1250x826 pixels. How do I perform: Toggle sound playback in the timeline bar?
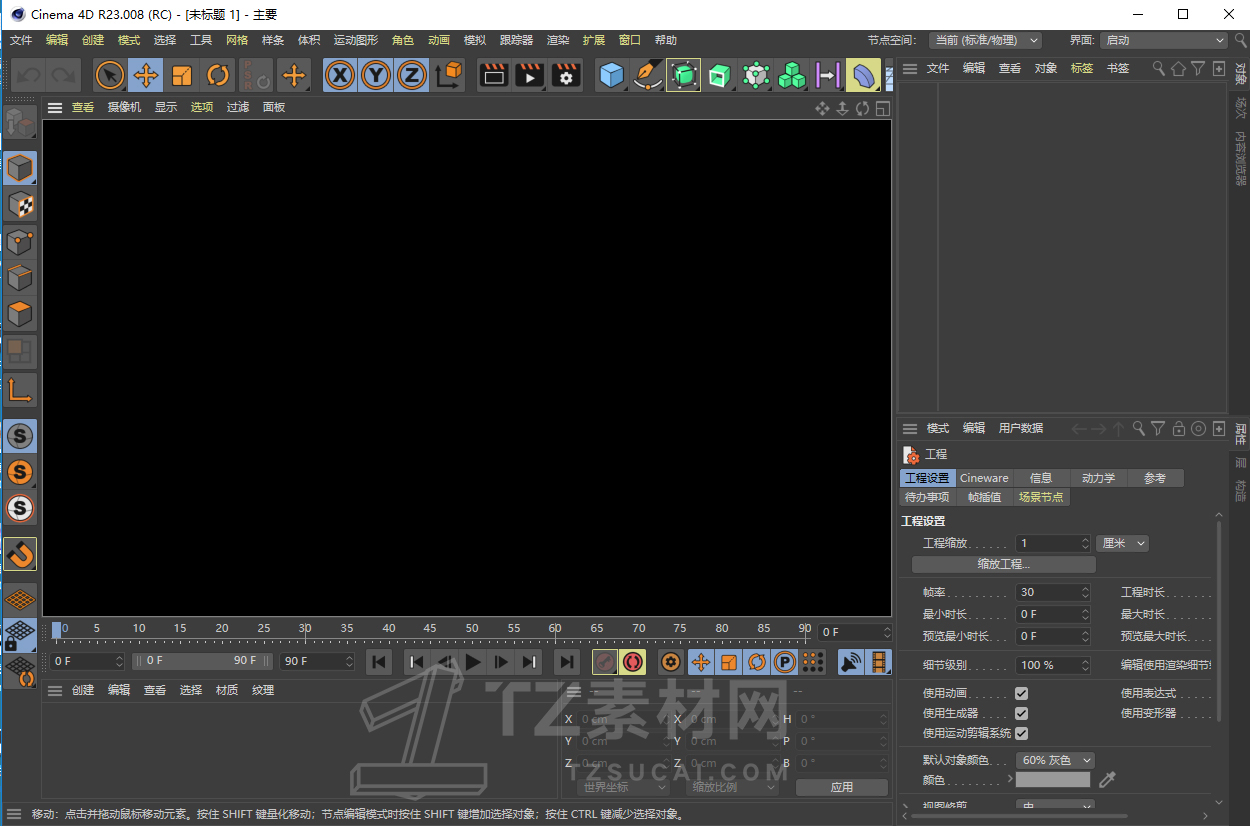click(851, 661)
